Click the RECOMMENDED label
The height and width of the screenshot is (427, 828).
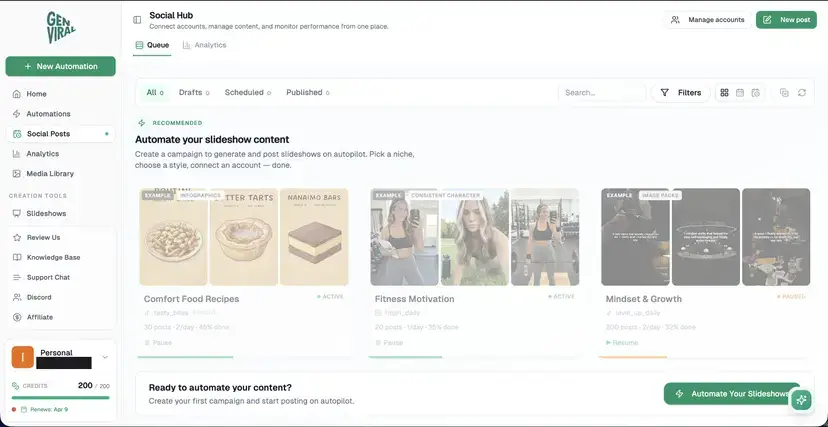[177, 123]
